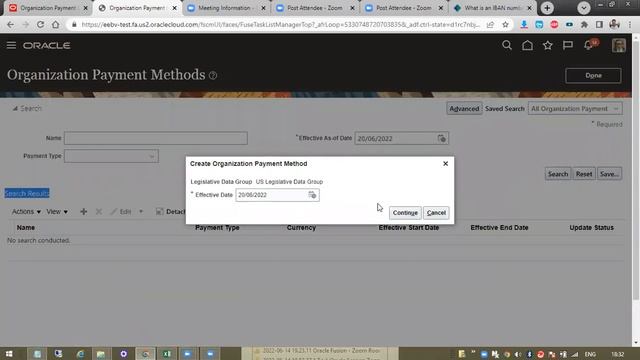Open the Actions menu
640x360 pixels.
[x=26, y=211]
